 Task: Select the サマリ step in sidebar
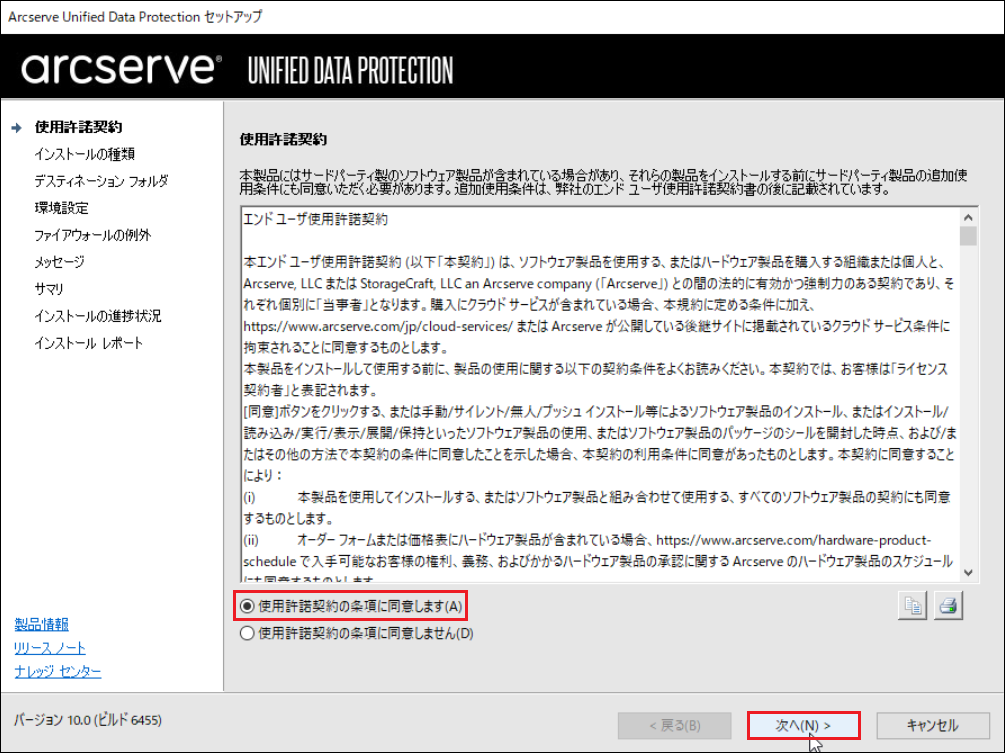(49, 288)
